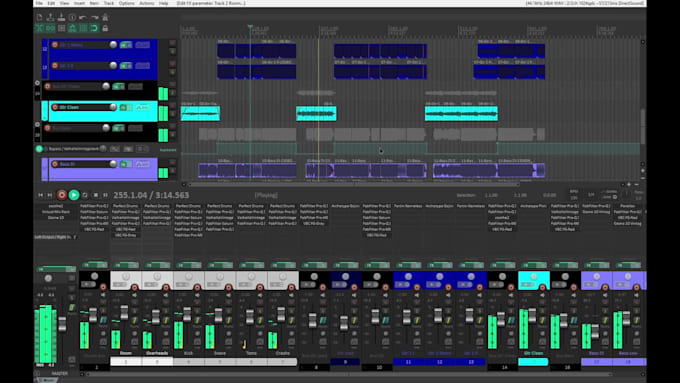Select the Toms mixer strip name
Image resolution: width=680 pixels, height=383 pixels.
point(251,354)
